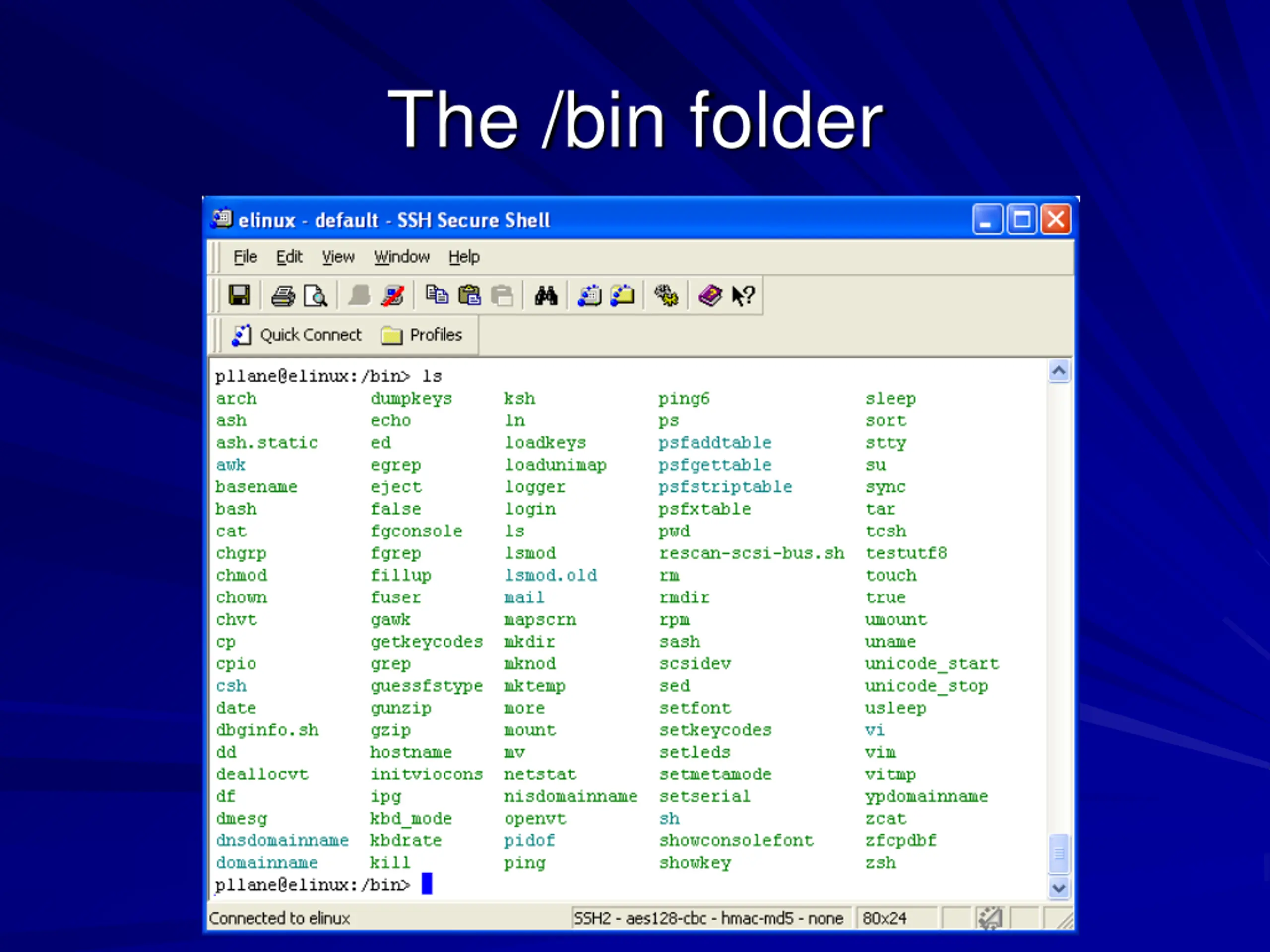Click the 'getkeycodes' entry
This screenshot has width=1270, height=952.
427,642
